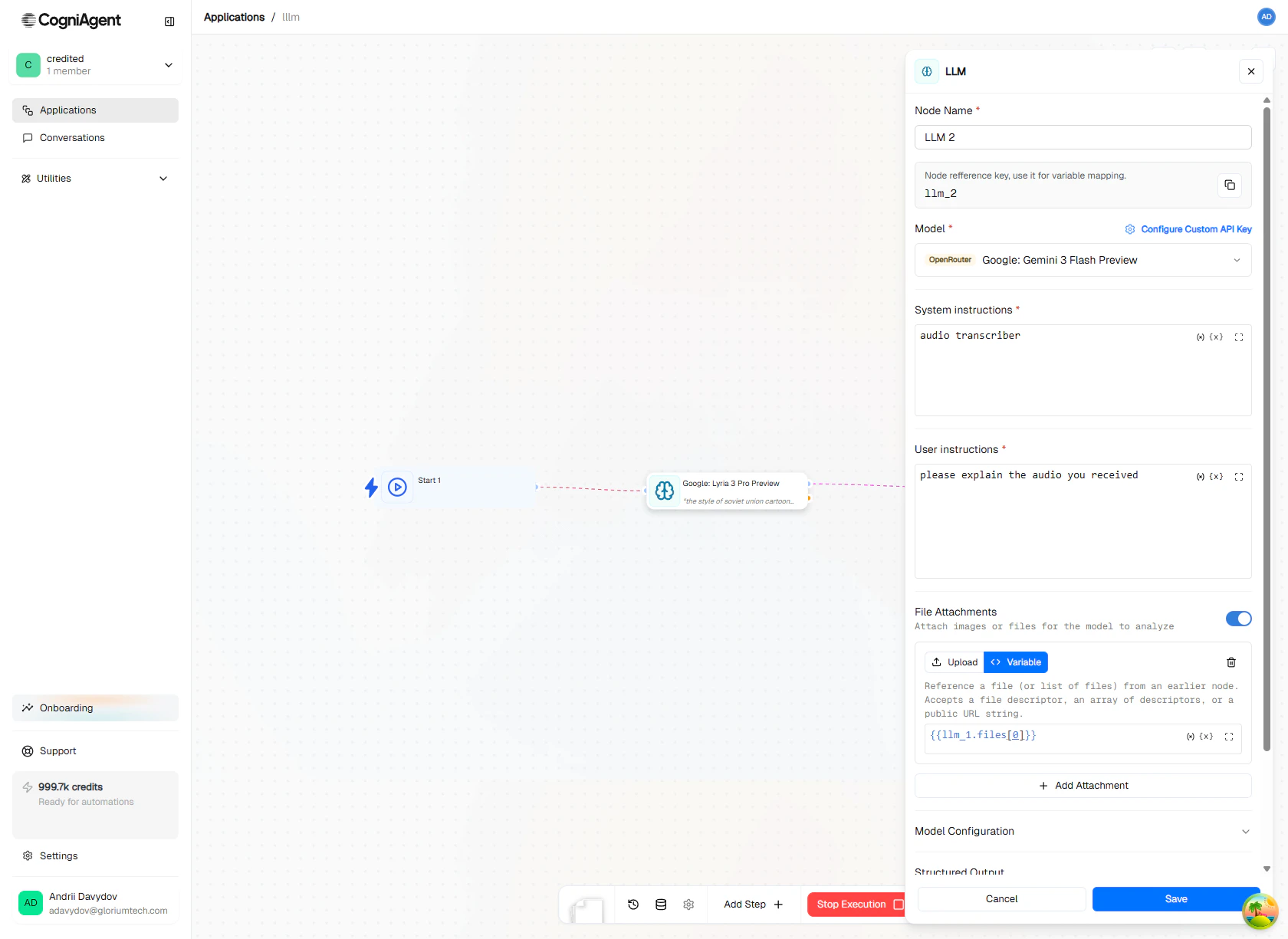Open the Andrii Davydov profile card
The image size is (1288, 939).
pyautogui.click(x=95, y=903)
